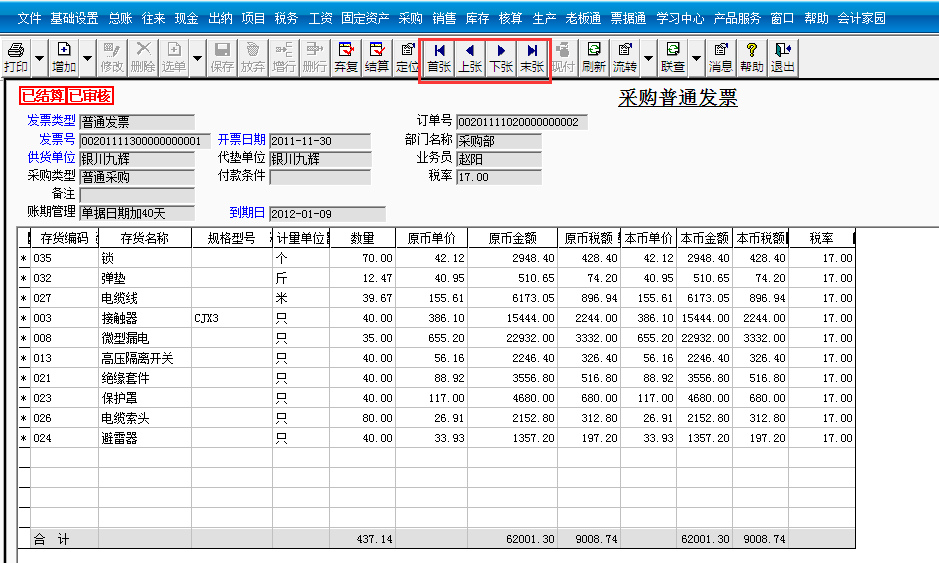
Task: Click the 打印 (Print) toolbar icon
Action: (x=16, y=58)
